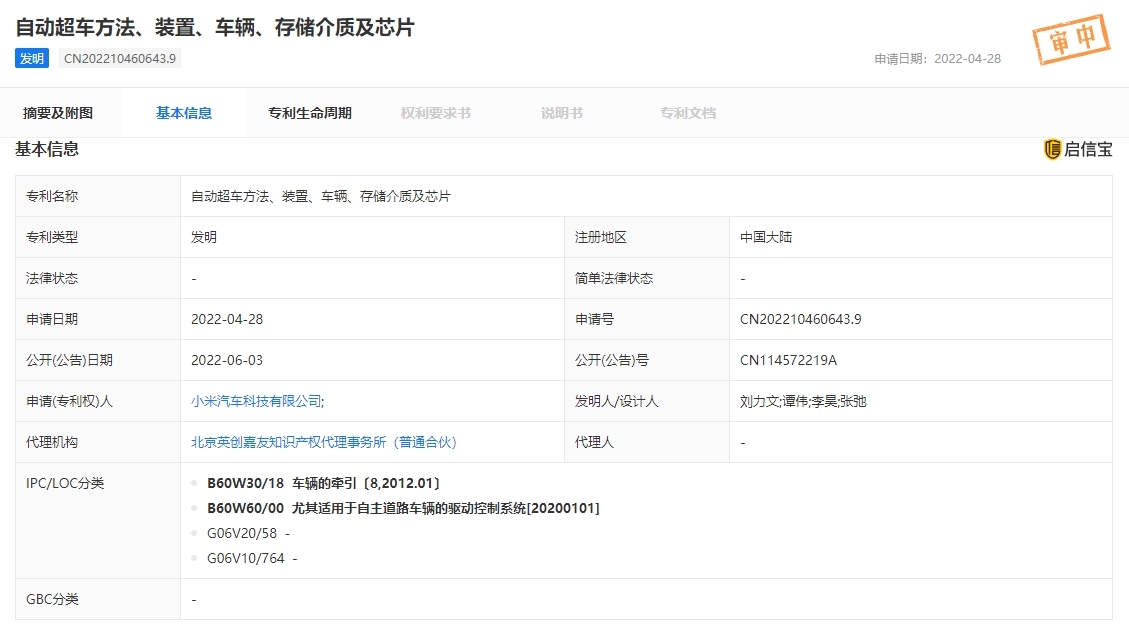
Task: Click the 法律状态 row label
Action: click(x=52, y=278)
